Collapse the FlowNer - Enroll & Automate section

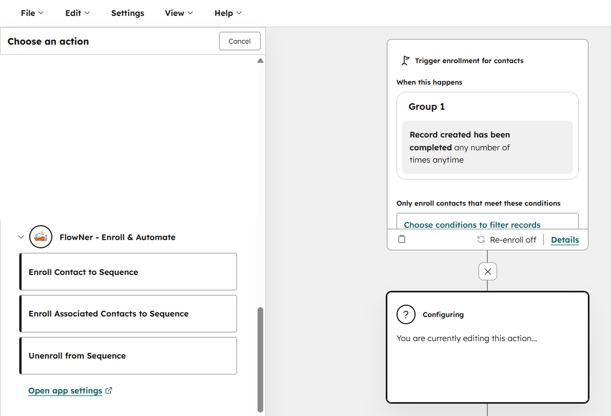tap(20, 237)
